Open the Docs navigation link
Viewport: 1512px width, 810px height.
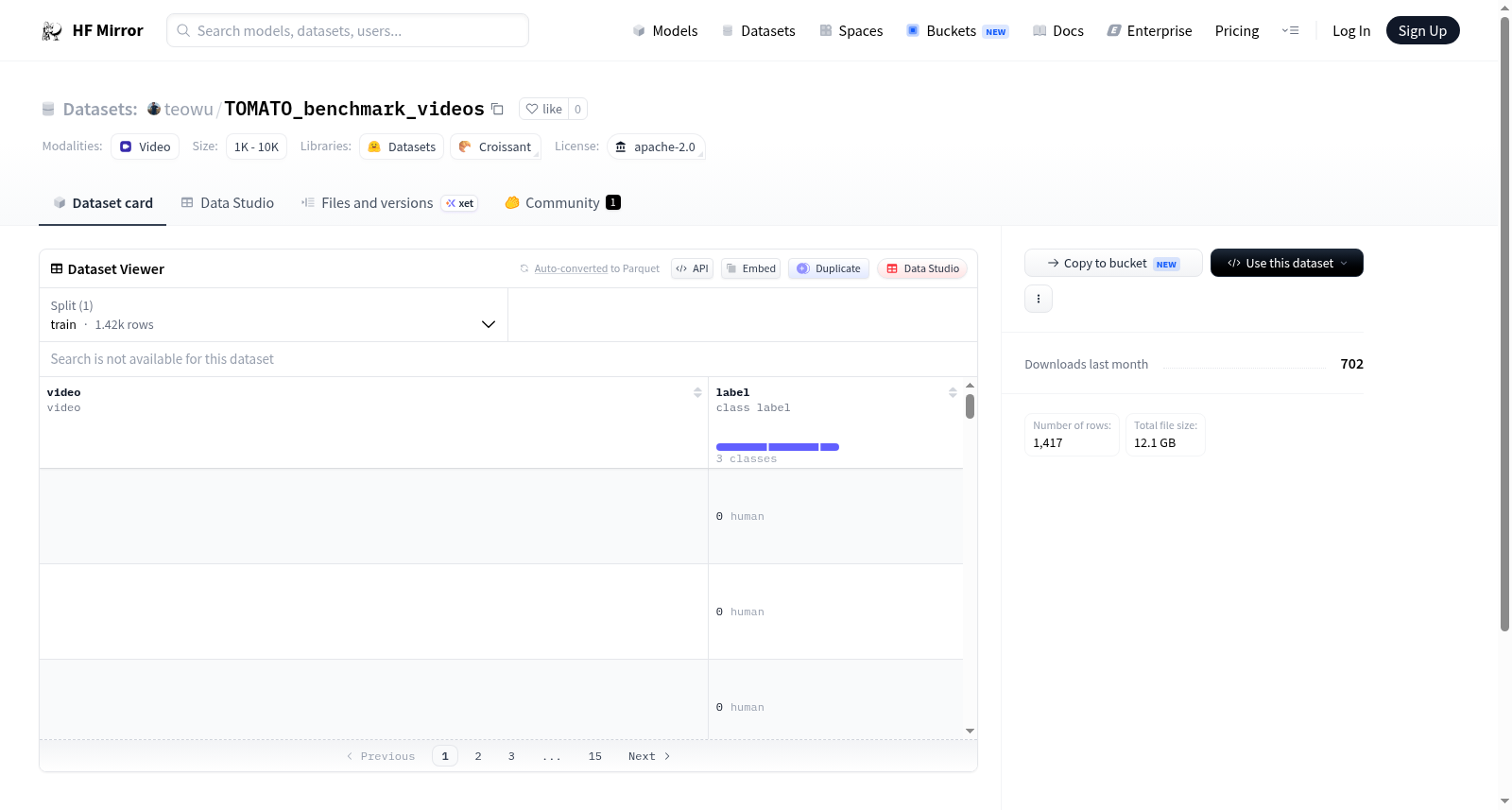click(x=1058, y=30)
